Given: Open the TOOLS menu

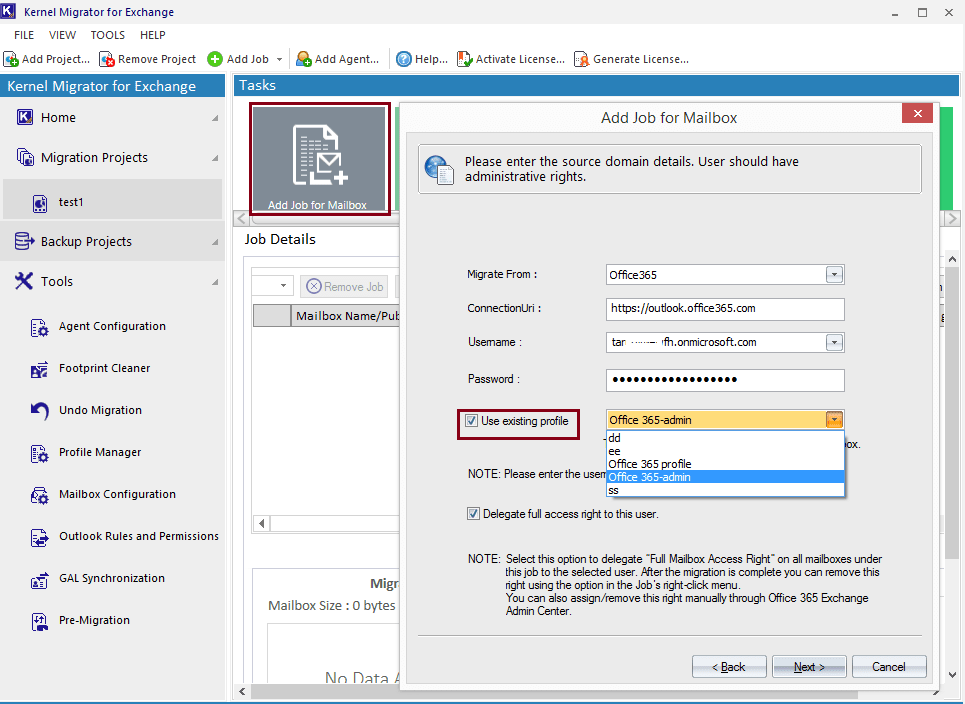Looking at the screenshot, I should point(108,35).
